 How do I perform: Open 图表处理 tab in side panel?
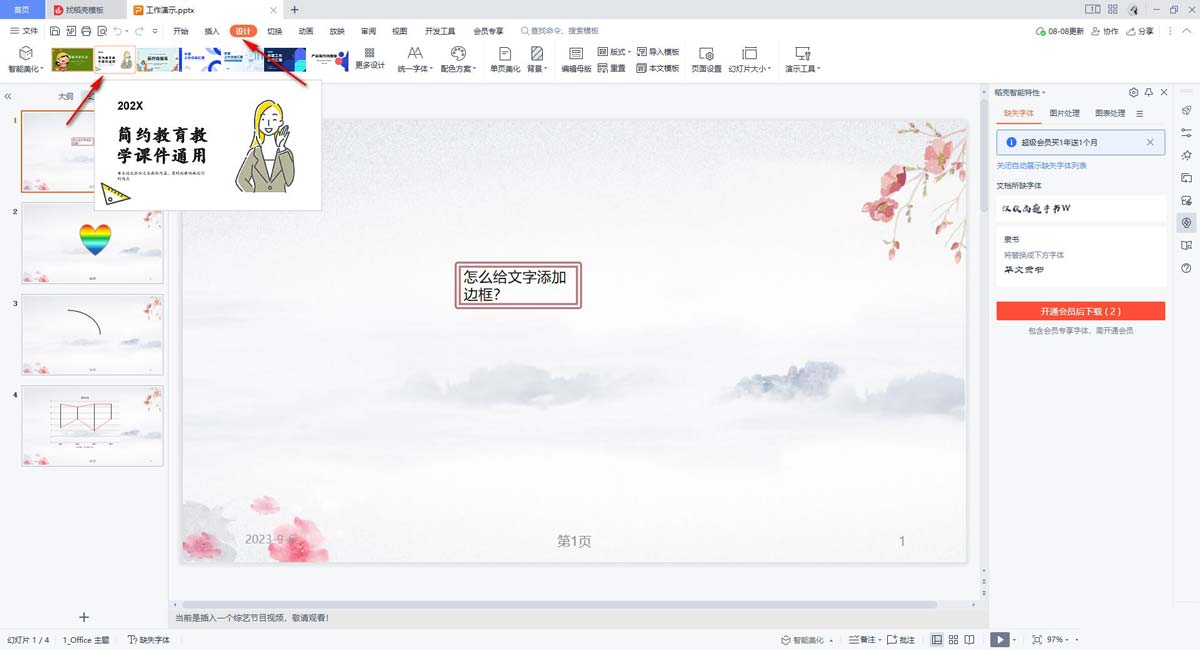(x=1110, y=113)
